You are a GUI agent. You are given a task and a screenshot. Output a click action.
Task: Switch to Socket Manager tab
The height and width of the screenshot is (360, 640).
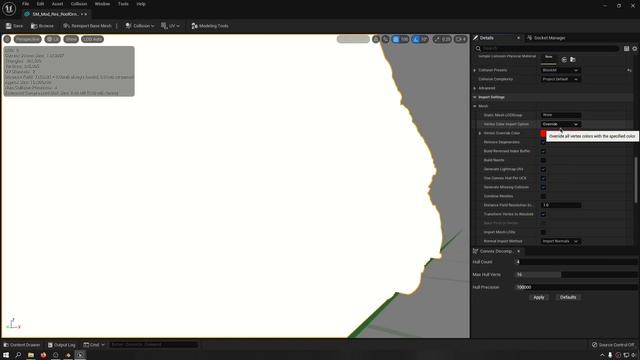pyautogui.click(x=546, y=38)
